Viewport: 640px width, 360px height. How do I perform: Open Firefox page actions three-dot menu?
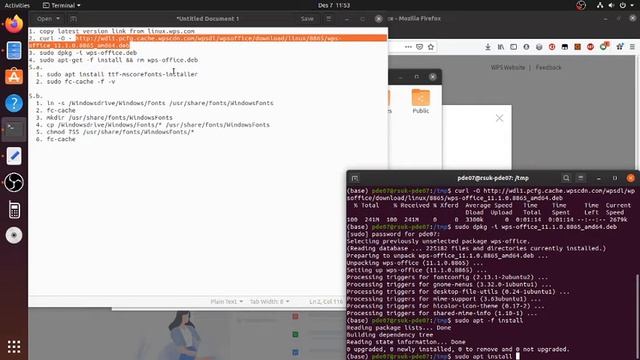click(408, 47)
